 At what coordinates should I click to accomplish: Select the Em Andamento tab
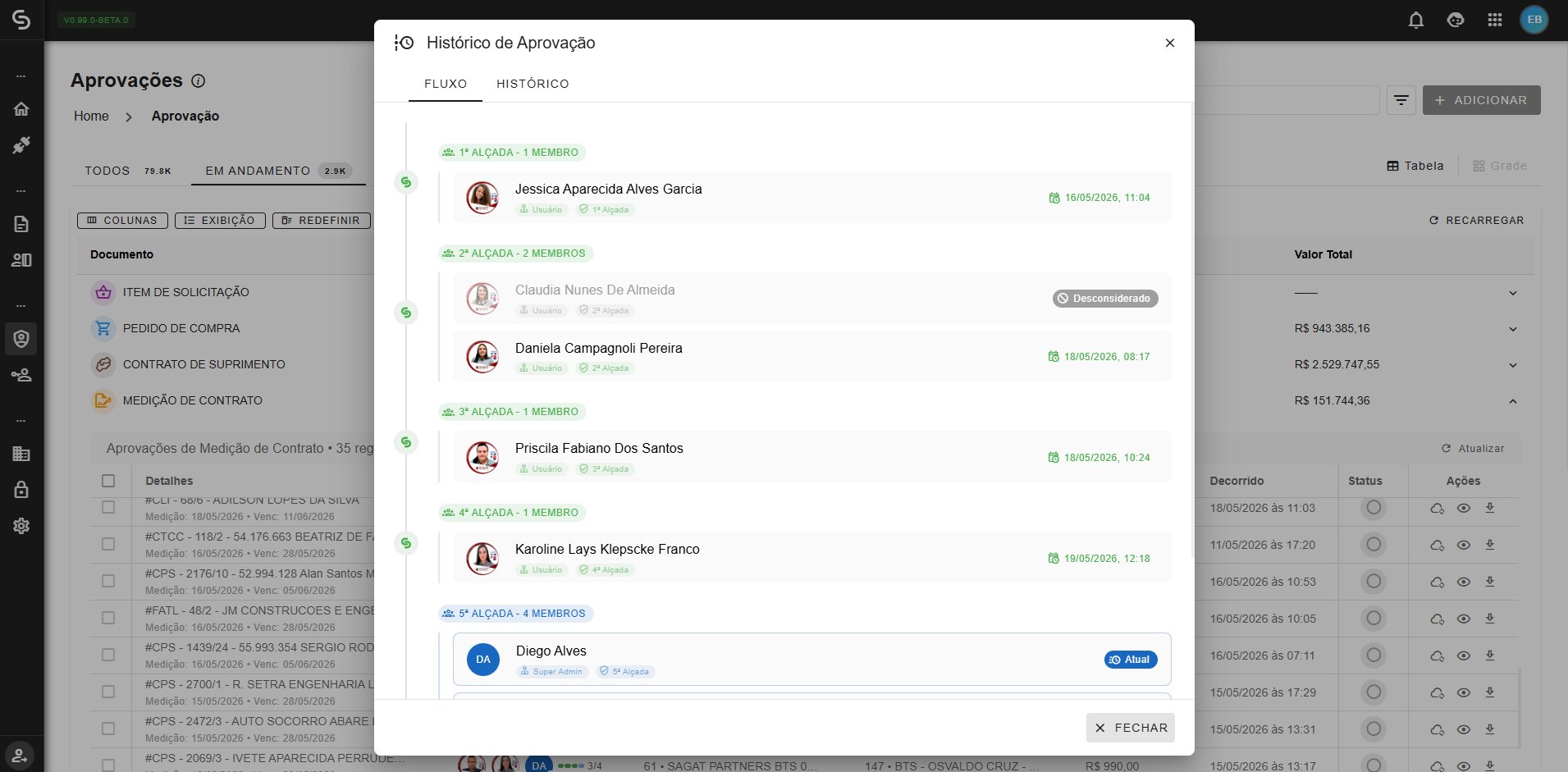coord(278,171)
